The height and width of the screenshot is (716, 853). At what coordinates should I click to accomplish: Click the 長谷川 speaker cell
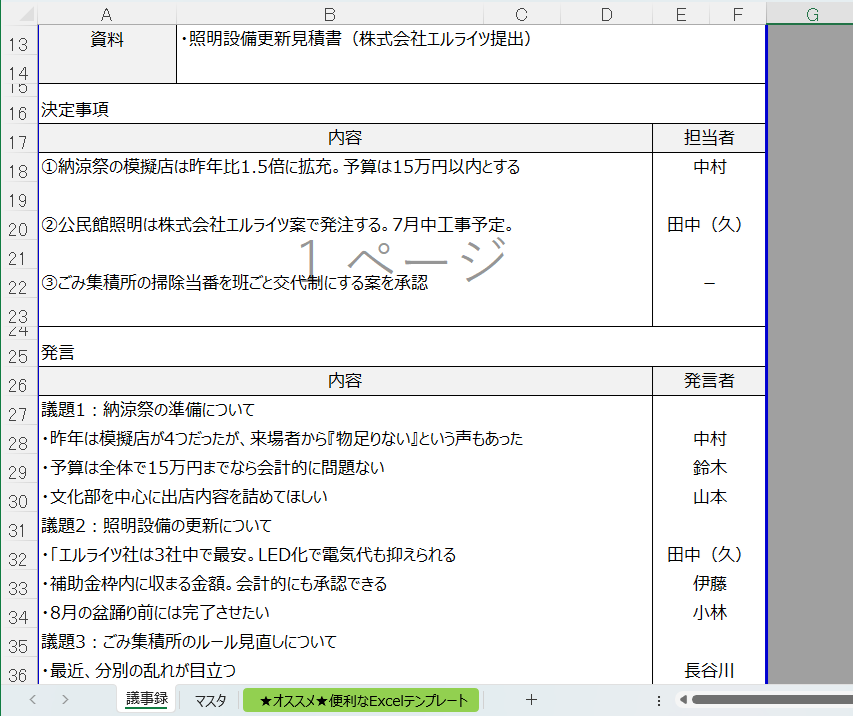point(708,670)
